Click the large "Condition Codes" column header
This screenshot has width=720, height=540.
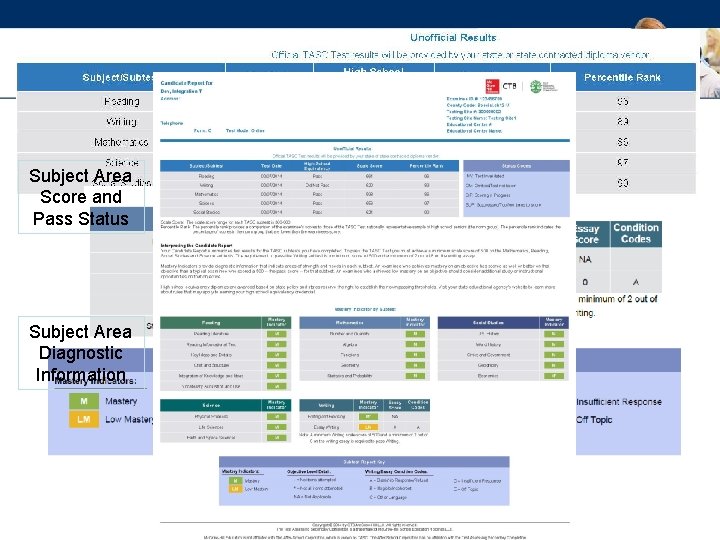pyautogui.click(x=636, y=233)
